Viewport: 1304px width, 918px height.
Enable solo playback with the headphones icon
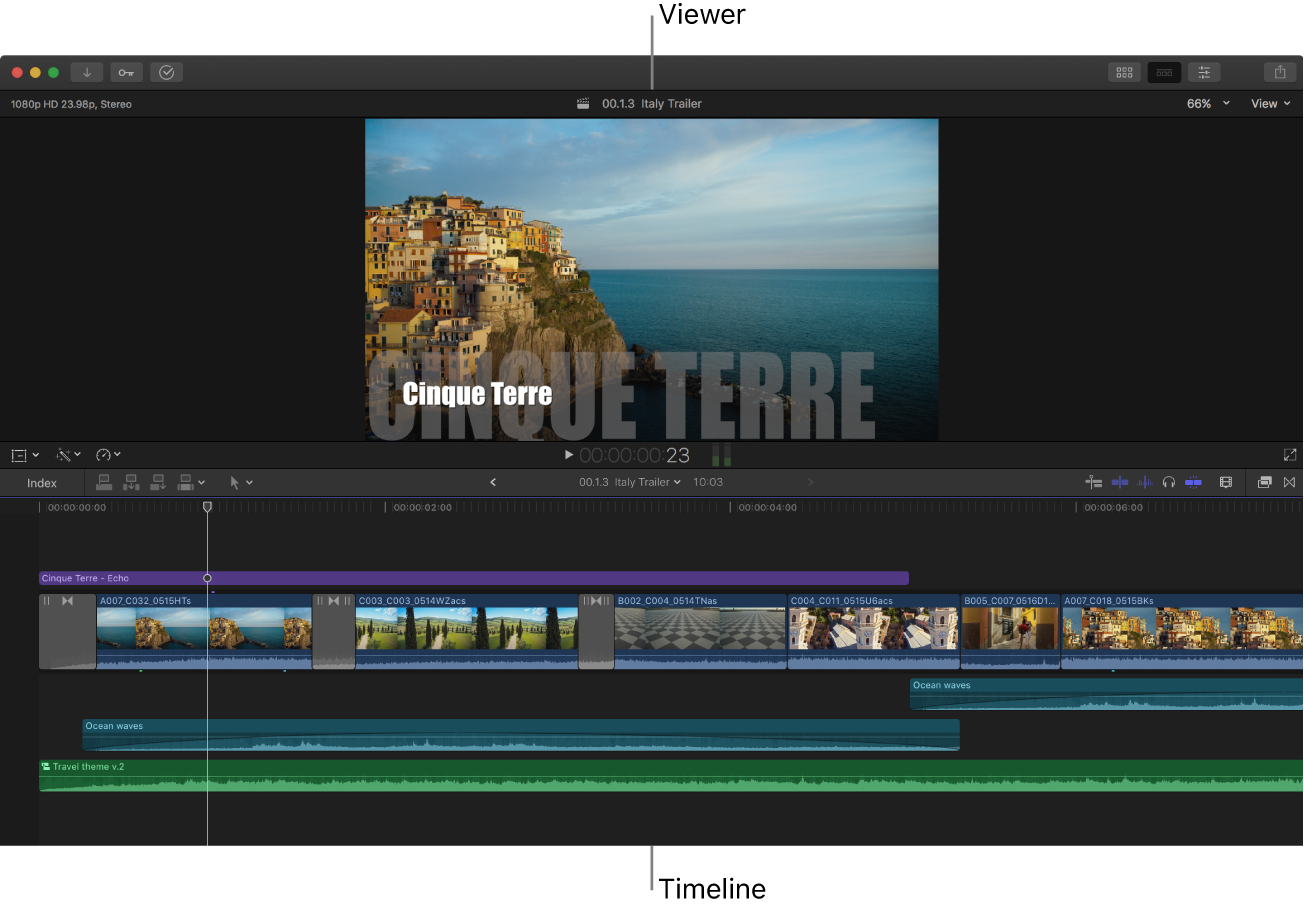pyautogui.click(x=1168, y=482)
